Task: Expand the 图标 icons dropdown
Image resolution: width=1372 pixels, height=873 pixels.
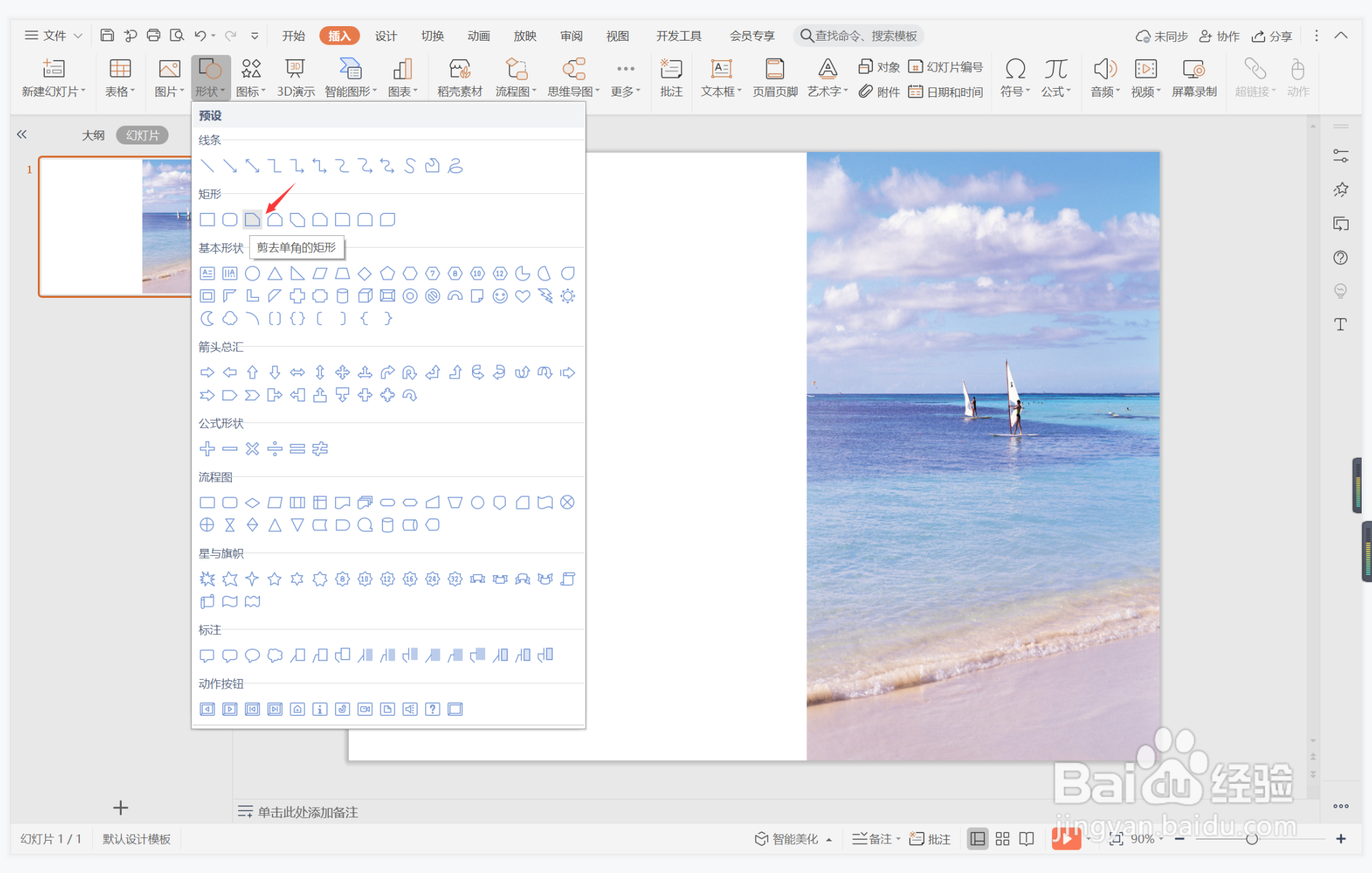Action: 250,78
